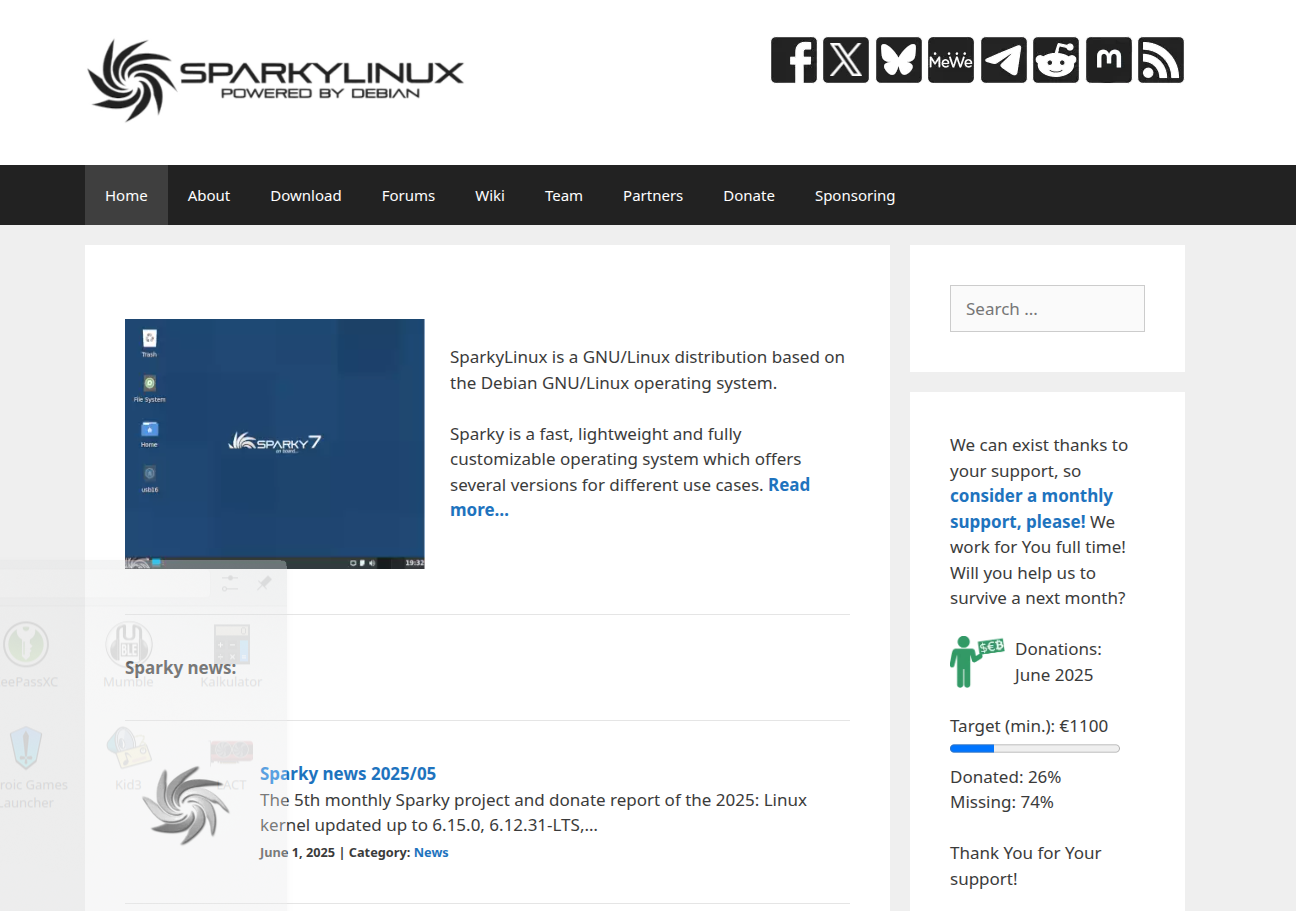Open the RSS feed icon
Image resolution: width=1296 pixels, height=911 pixels.
(1161, 60)
